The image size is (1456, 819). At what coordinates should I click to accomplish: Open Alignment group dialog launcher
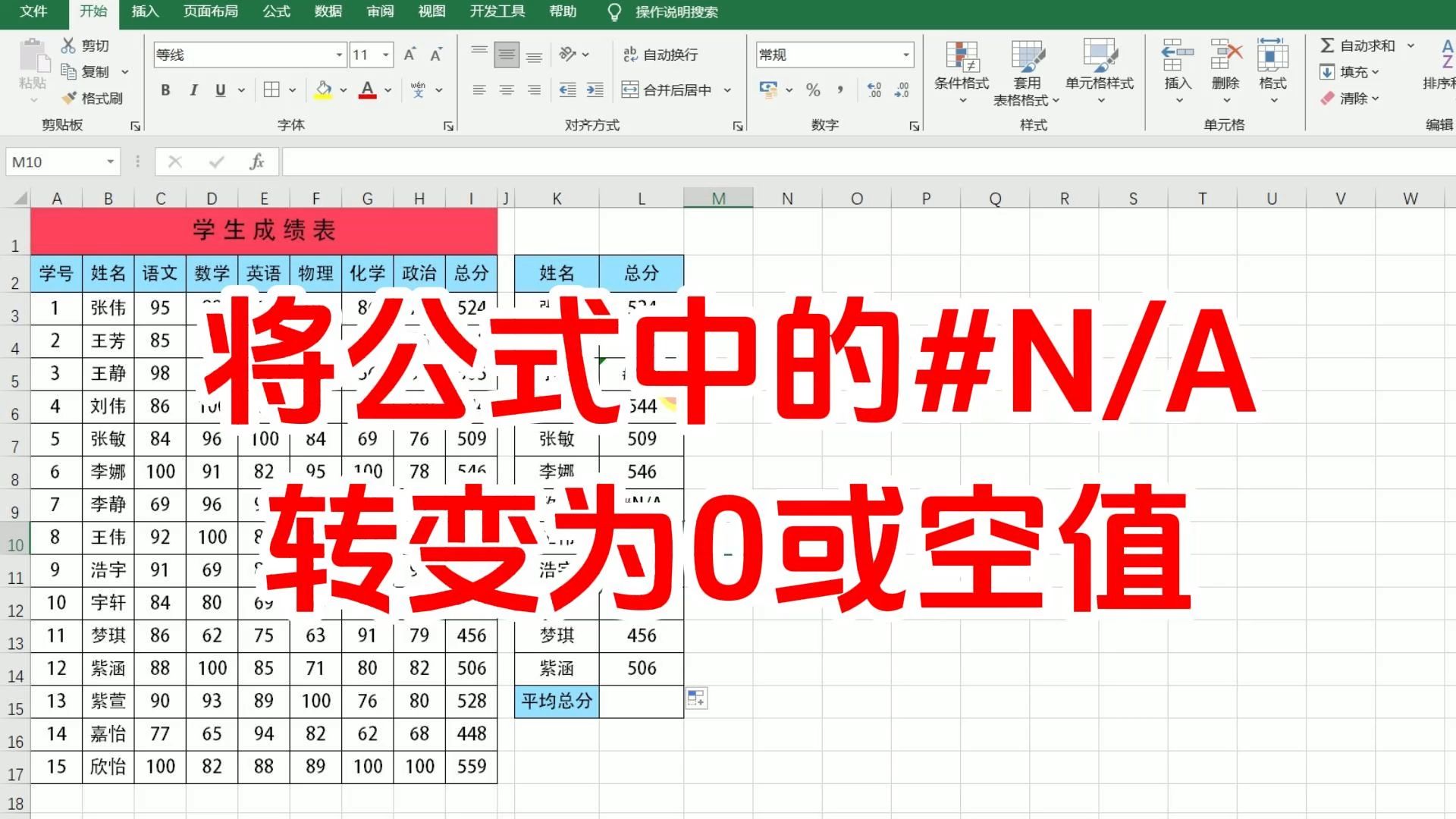(x=738, y=126)
